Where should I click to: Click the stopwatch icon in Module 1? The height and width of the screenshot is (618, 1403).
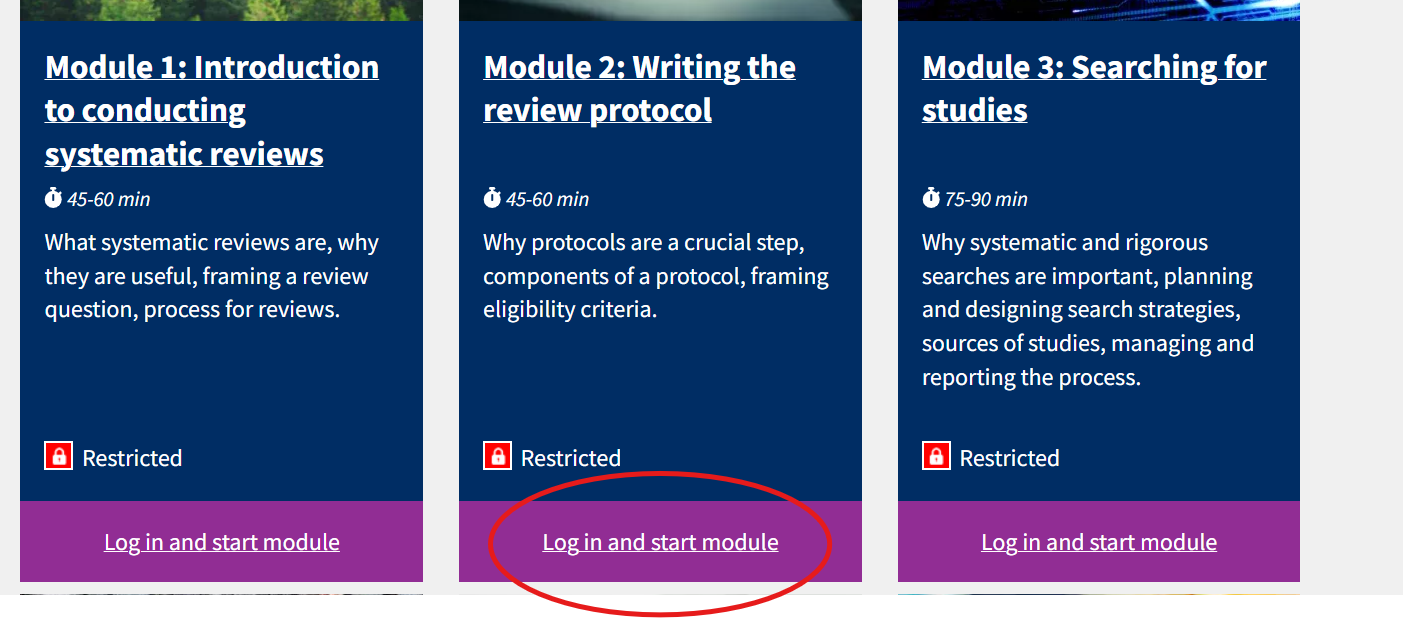[x=54, y=198]
